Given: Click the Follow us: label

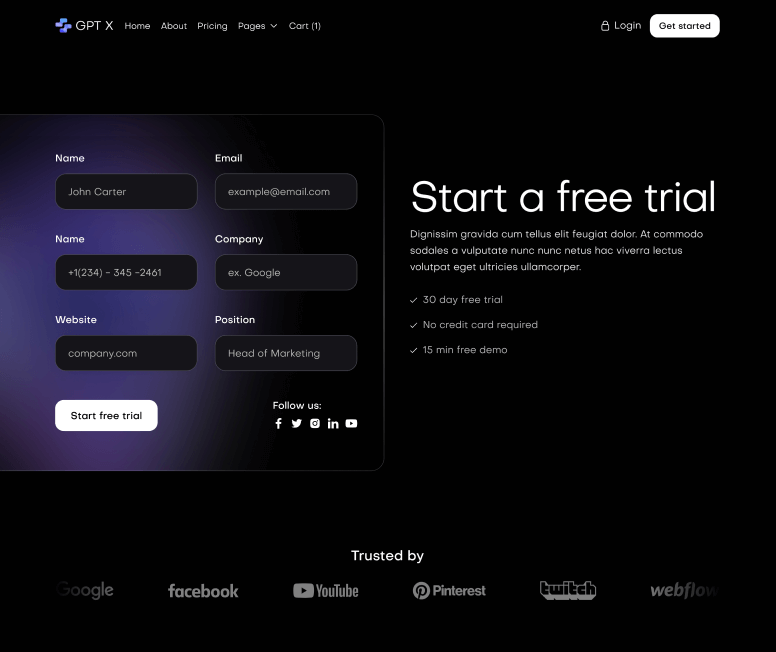Looking at the screenshot, I should tap(297, 405).
